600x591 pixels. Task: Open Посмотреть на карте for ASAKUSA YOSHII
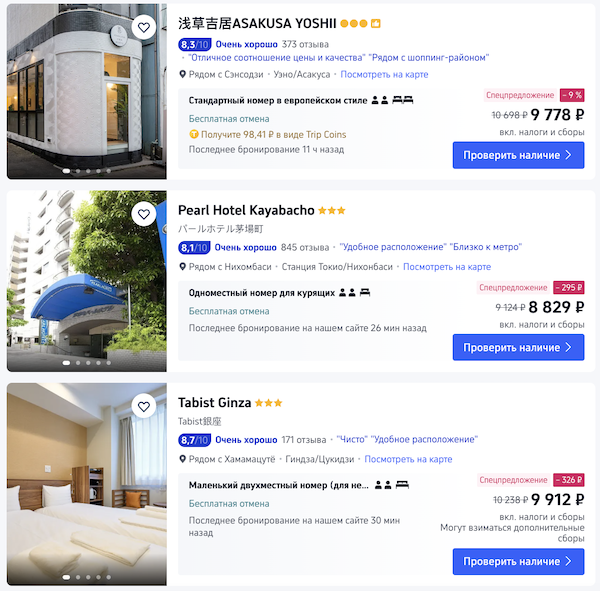pos(384,74)
